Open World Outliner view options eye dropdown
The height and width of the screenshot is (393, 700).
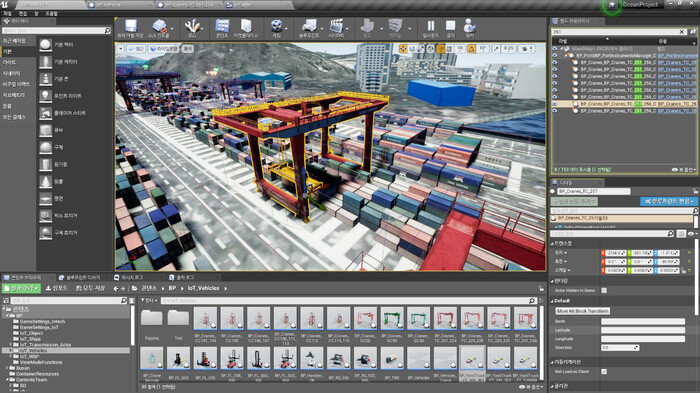[683, 170]
